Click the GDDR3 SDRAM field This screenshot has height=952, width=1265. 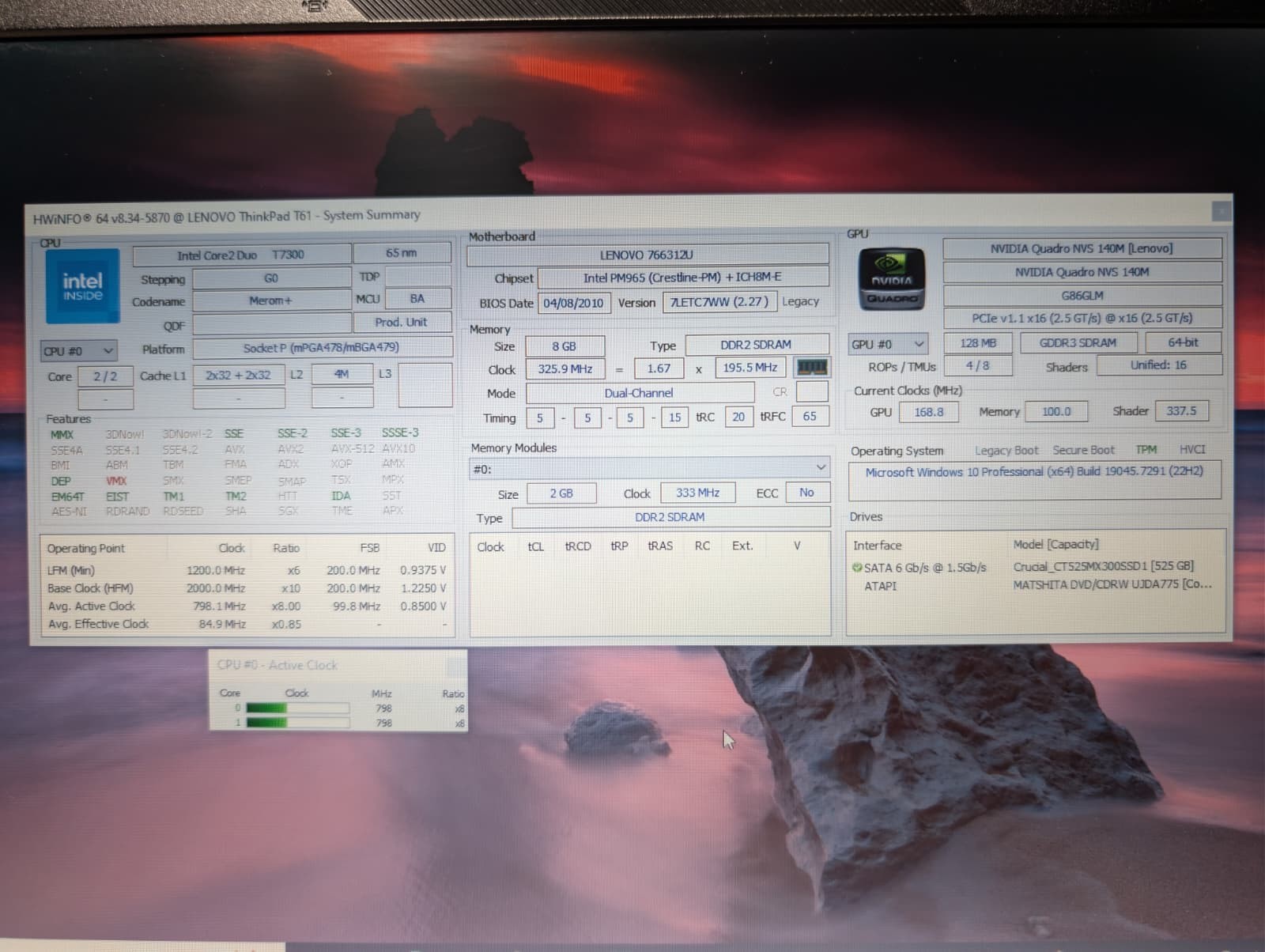tap(1078, 342)
